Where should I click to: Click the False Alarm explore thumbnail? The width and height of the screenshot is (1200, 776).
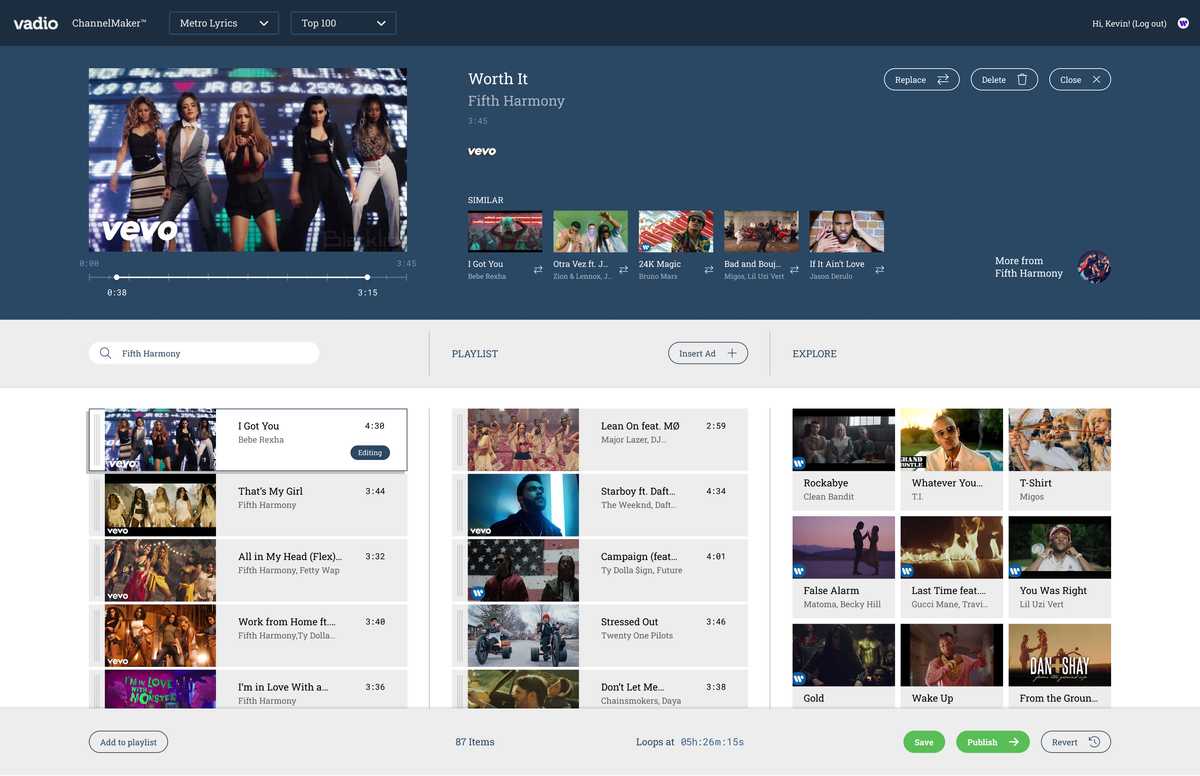pyautogui.click(x=844, y=547)
